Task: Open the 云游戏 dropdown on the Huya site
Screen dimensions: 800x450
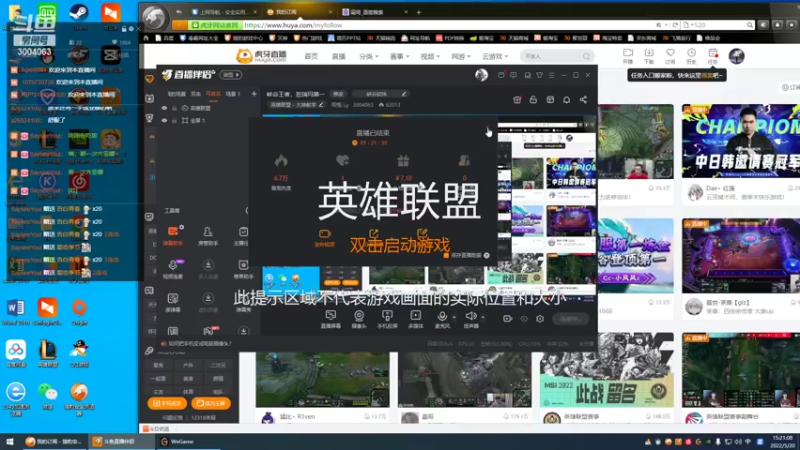Action: click(x=494, y=56)
